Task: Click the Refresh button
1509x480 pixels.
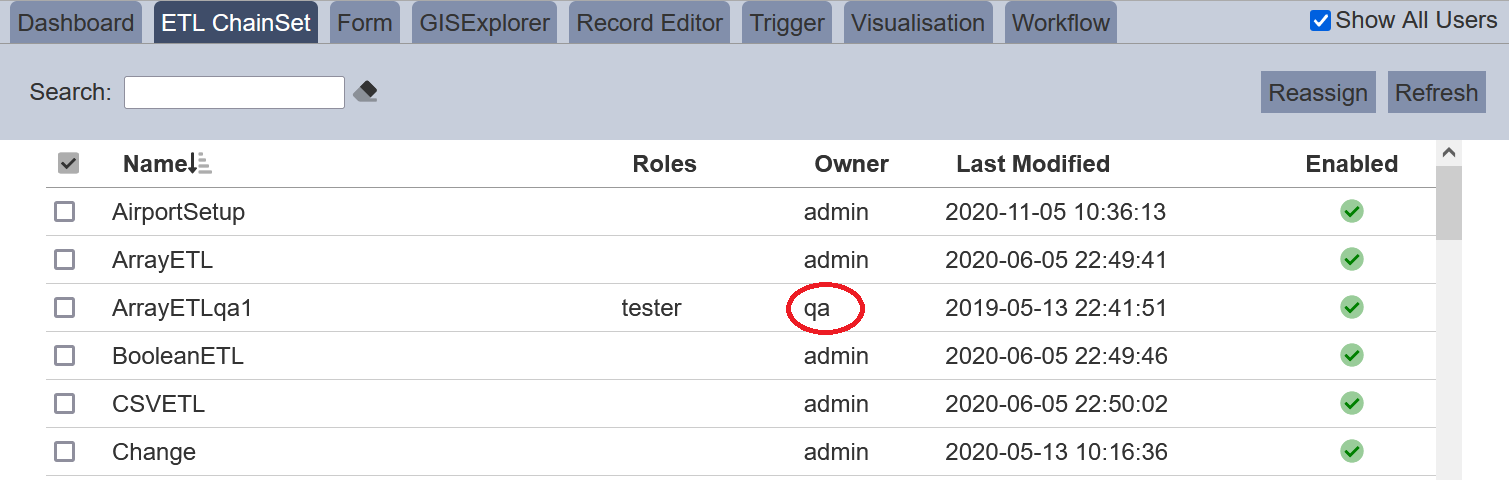Action: coord(1436,92)
